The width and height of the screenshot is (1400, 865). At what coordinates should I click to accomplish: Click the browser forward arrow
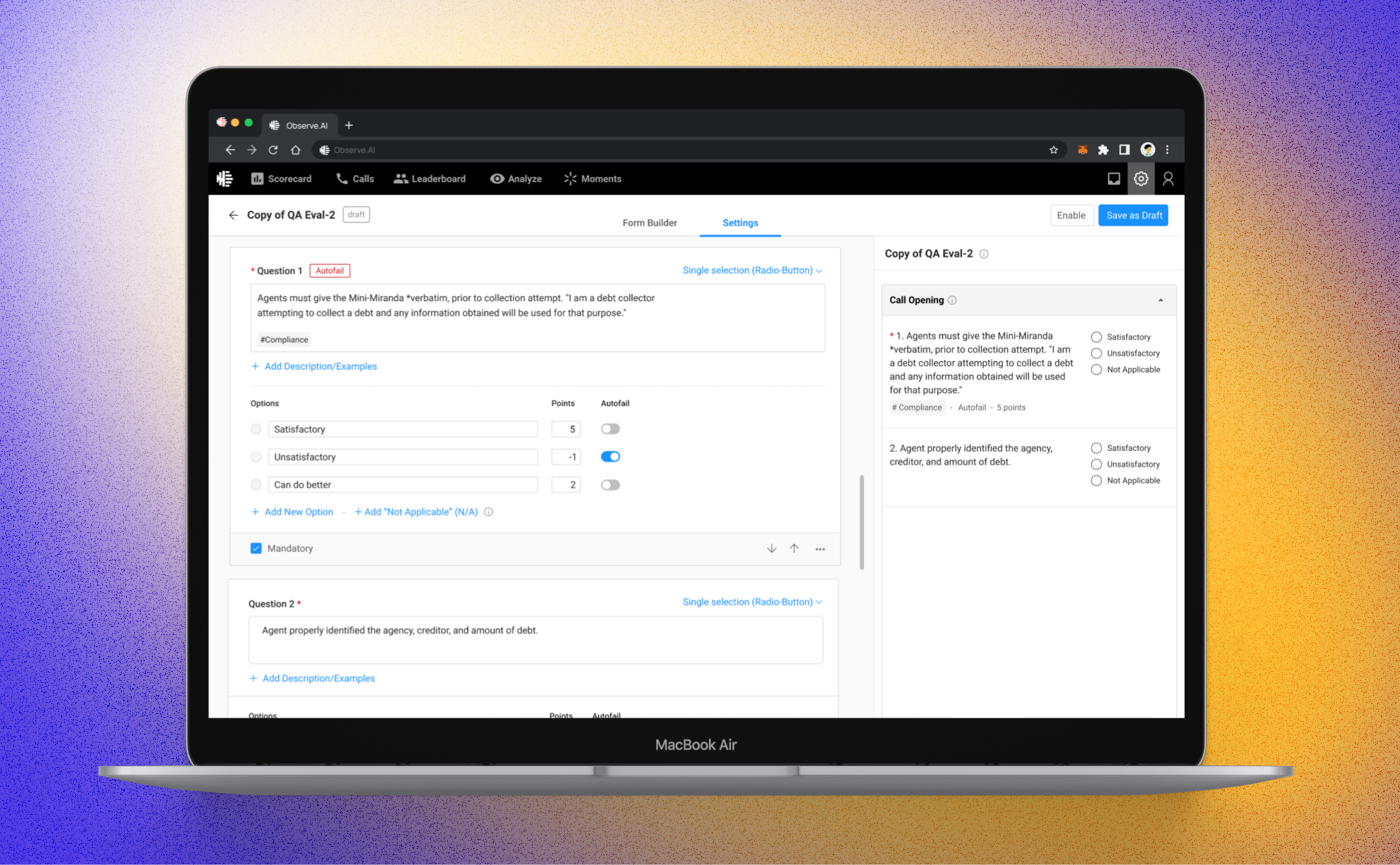[251, 150]
